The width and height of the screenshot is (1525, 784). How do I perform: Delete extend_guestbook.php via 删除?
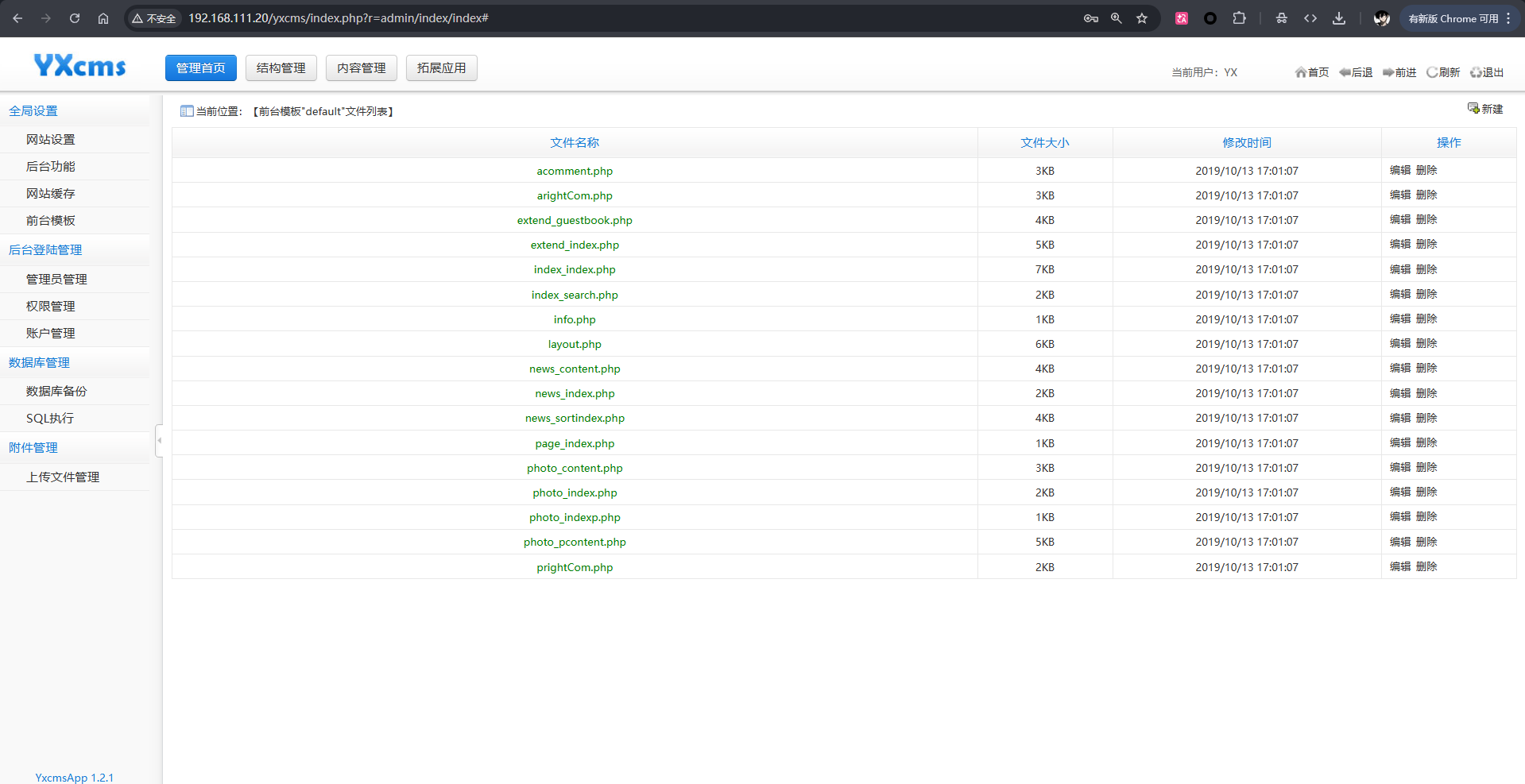pyautogui.click(x=1426, y=219)
